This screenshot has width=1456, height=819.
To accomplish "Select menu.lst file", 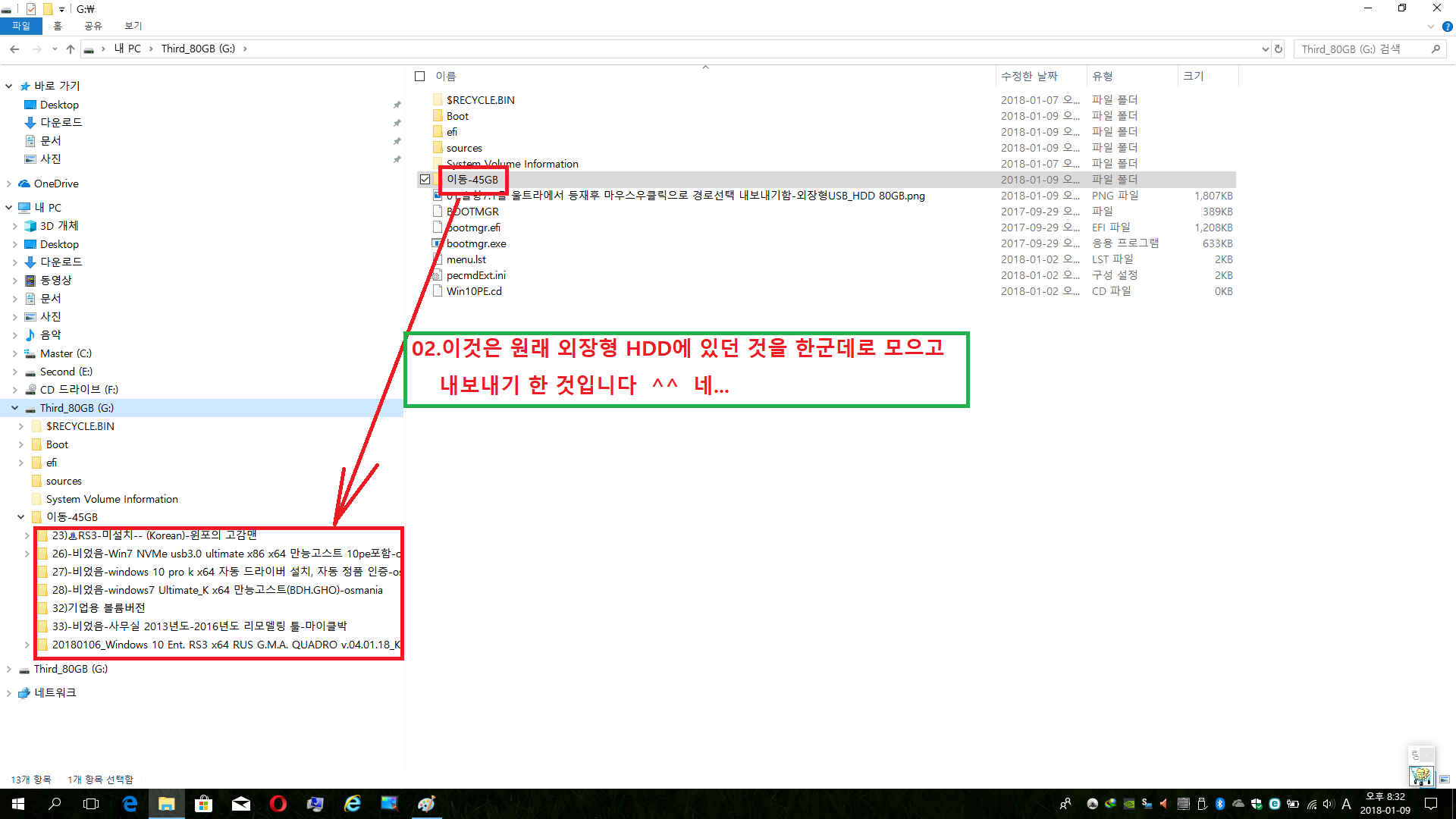I will (466, 259).
